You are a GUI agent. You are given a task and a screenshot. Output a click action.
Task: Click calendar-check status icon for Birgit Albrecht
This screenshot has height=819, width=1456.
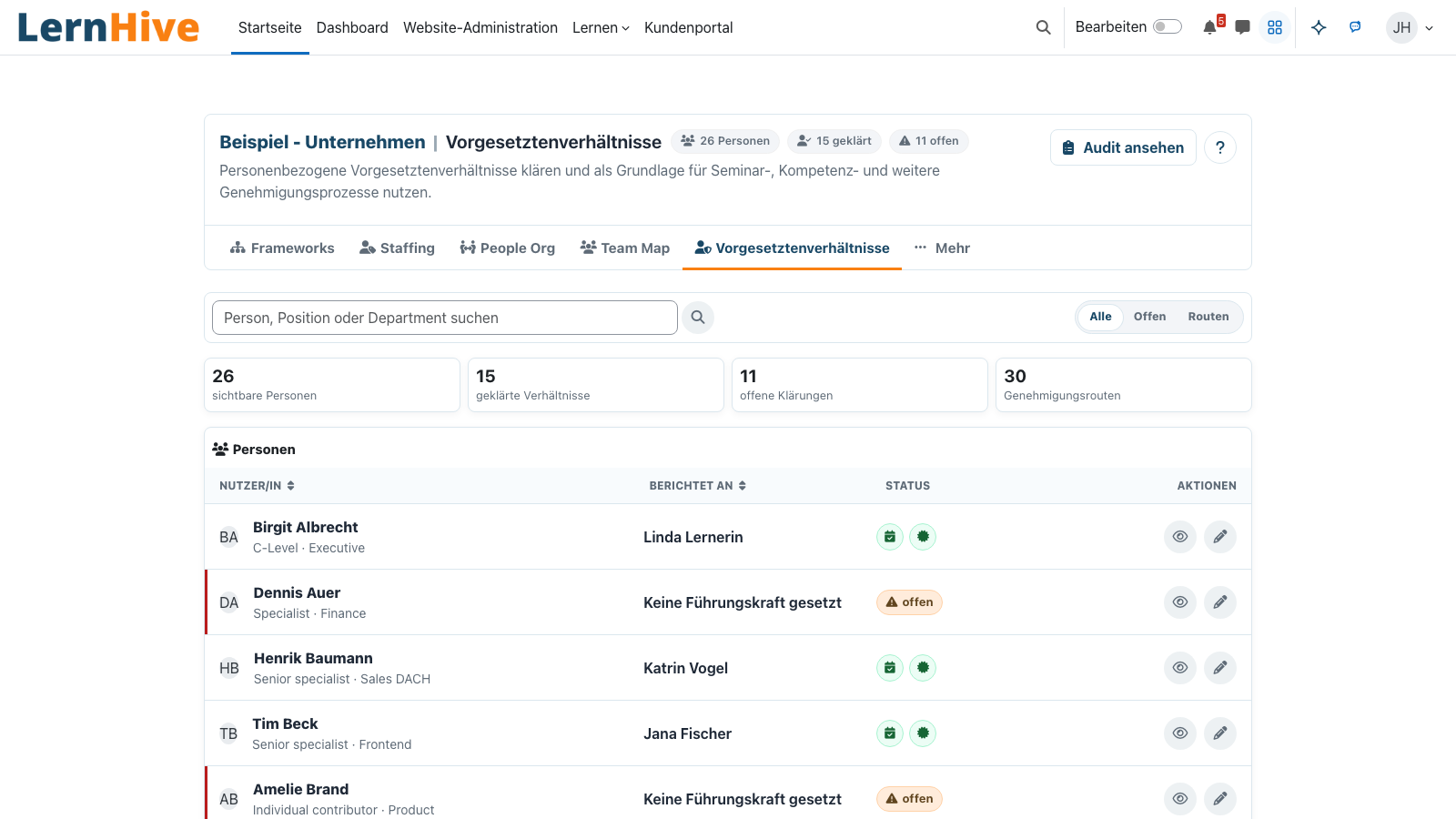coord(890,537)
